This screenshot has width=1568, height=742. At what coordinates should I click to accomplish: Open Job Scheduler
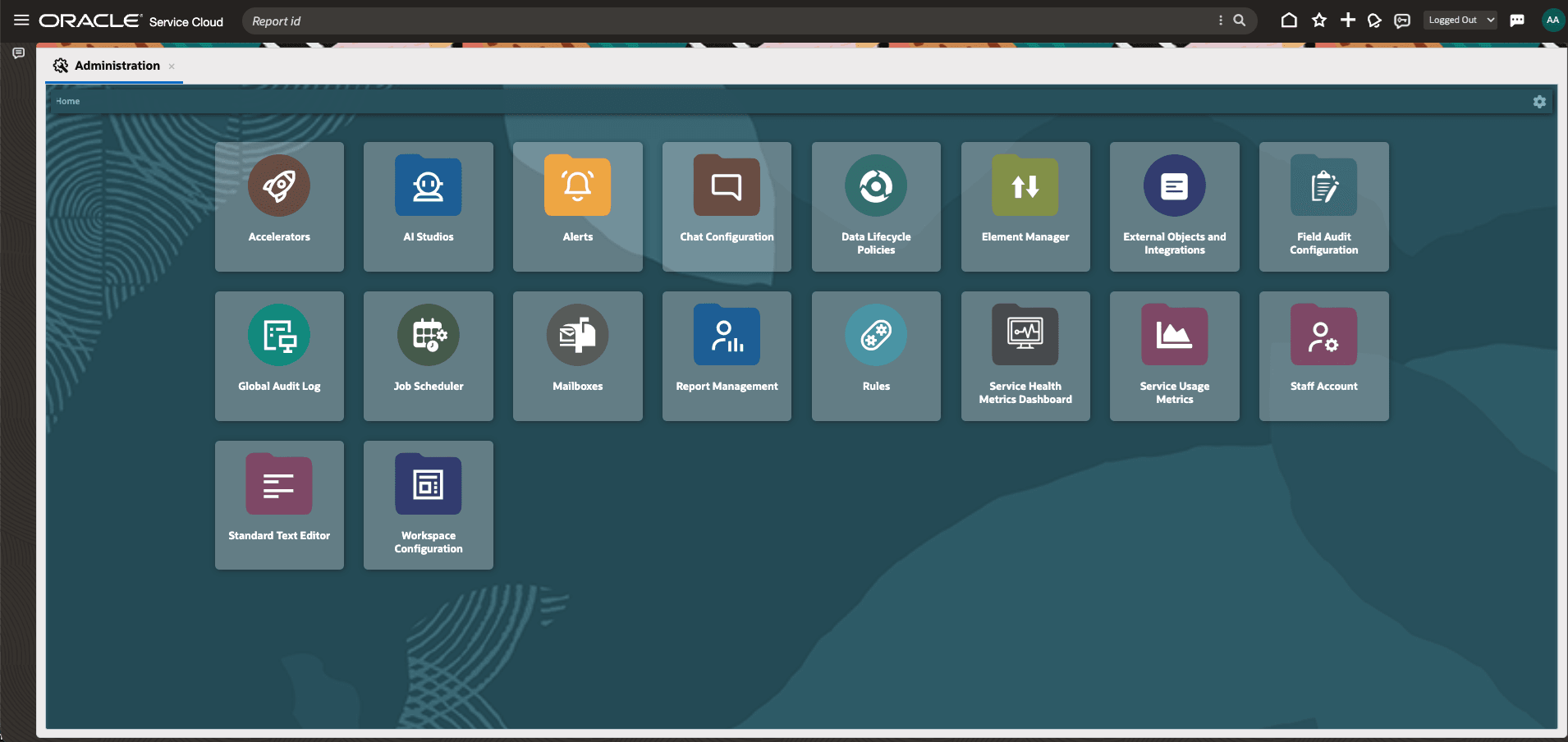(429, 356)
